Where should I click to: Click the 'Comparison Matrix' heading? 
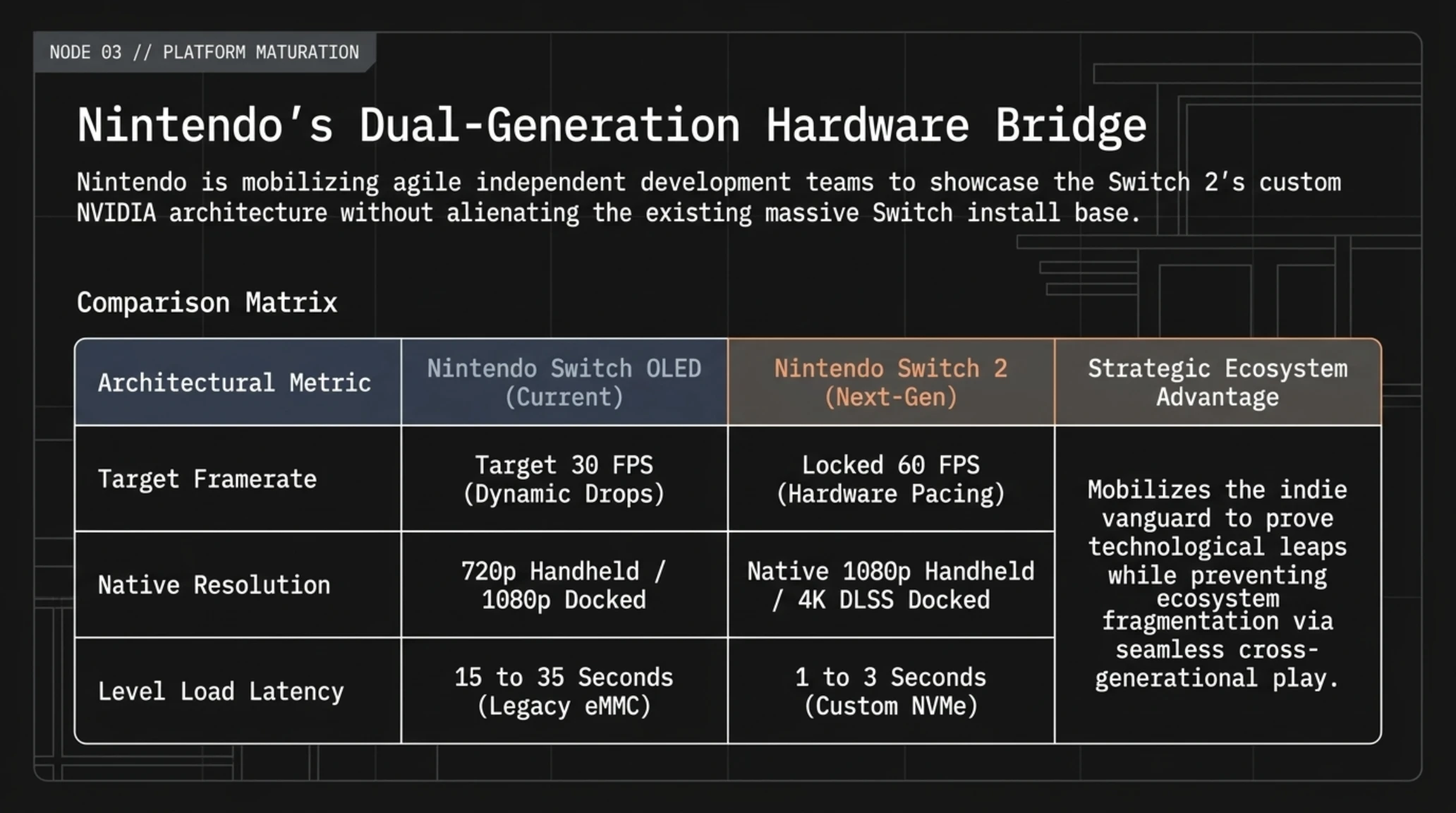207,302
